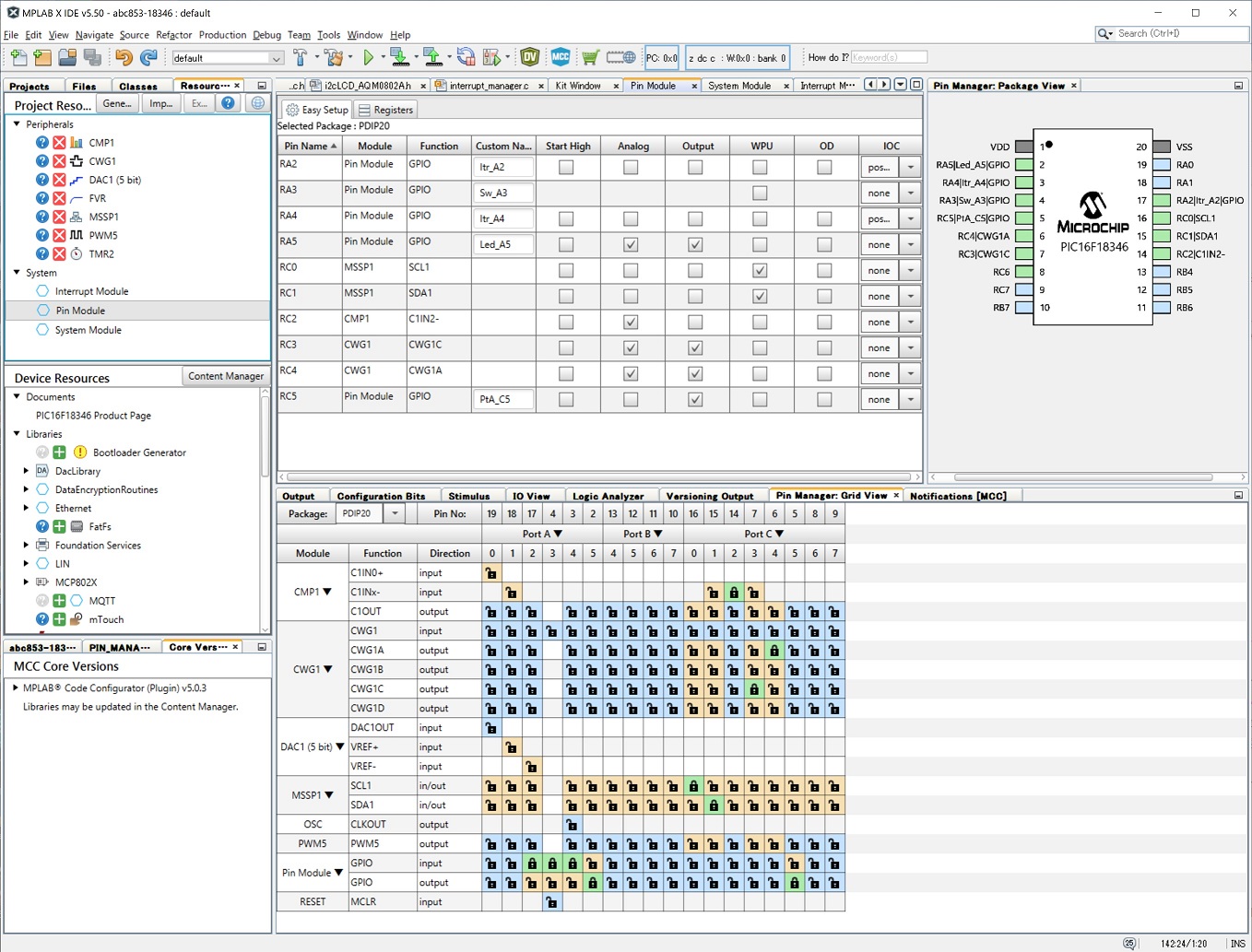Viewport: 1252px width, 952px height.
Task: Click the Easy Setup button
Action: [316, 110]
